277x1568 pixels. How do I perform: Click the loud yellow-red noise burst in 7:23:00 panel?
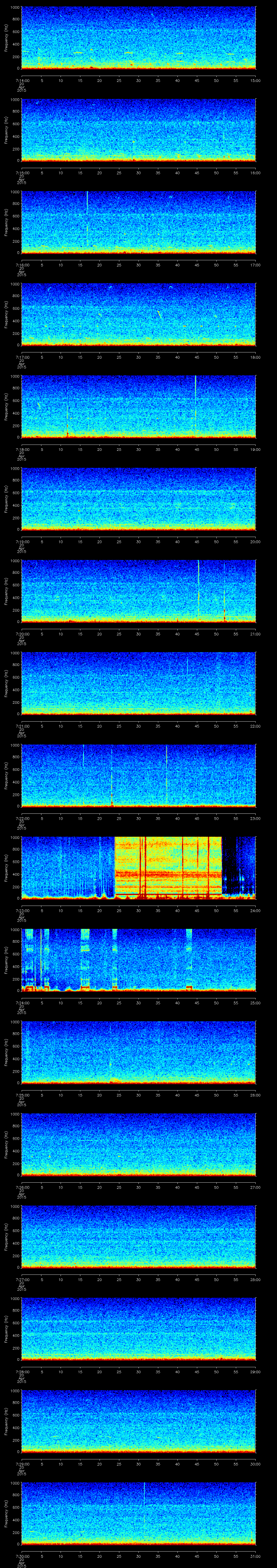click(168, 868)
